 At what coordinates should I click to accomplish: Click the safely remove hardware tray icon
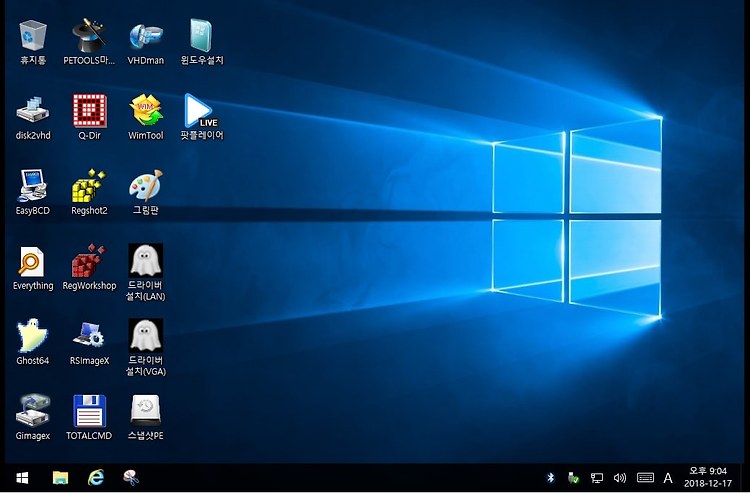click(573, 478)
